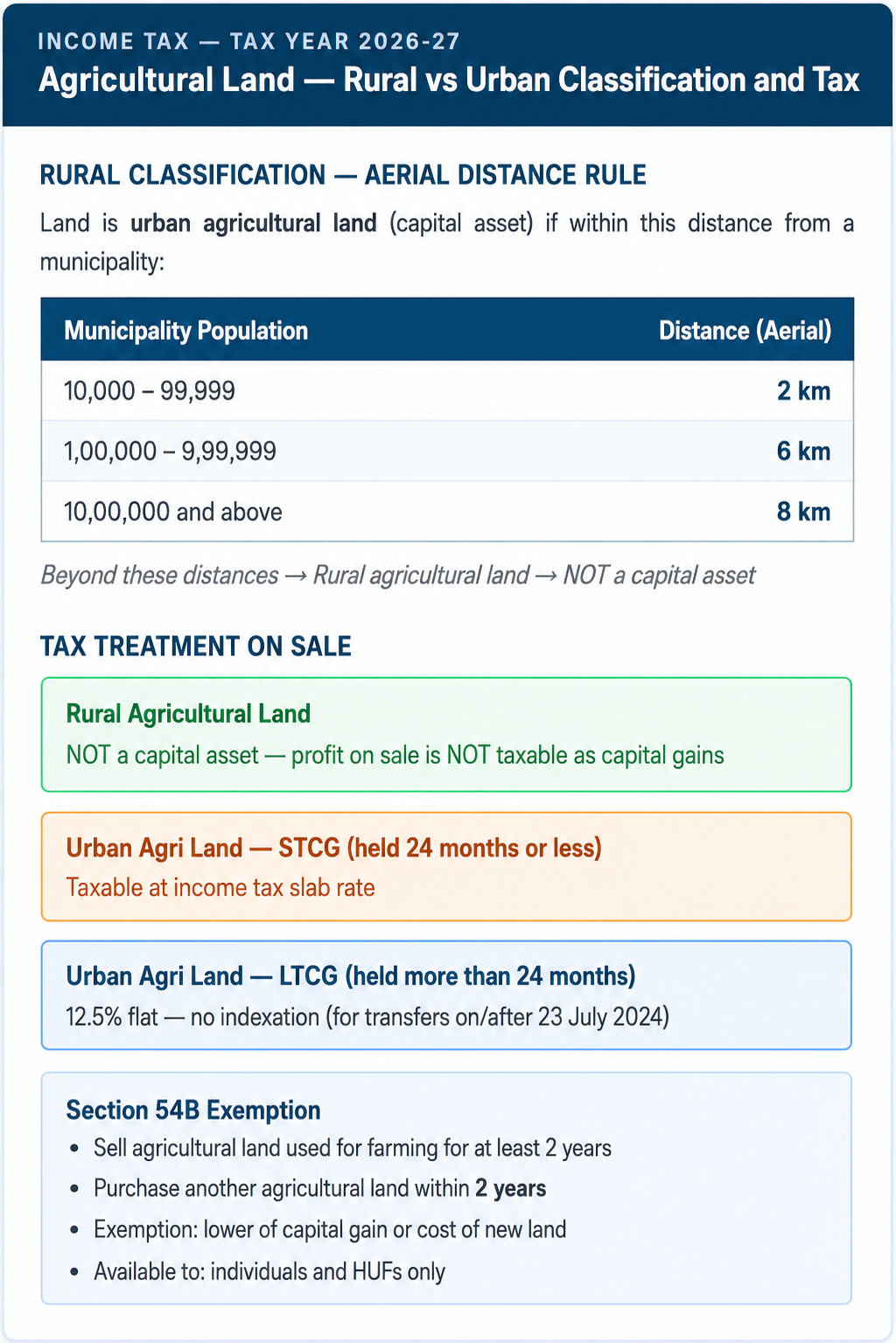Open the Urban Agri Land LTCG card
The image size is (896, 1343).
click(446, 996)
